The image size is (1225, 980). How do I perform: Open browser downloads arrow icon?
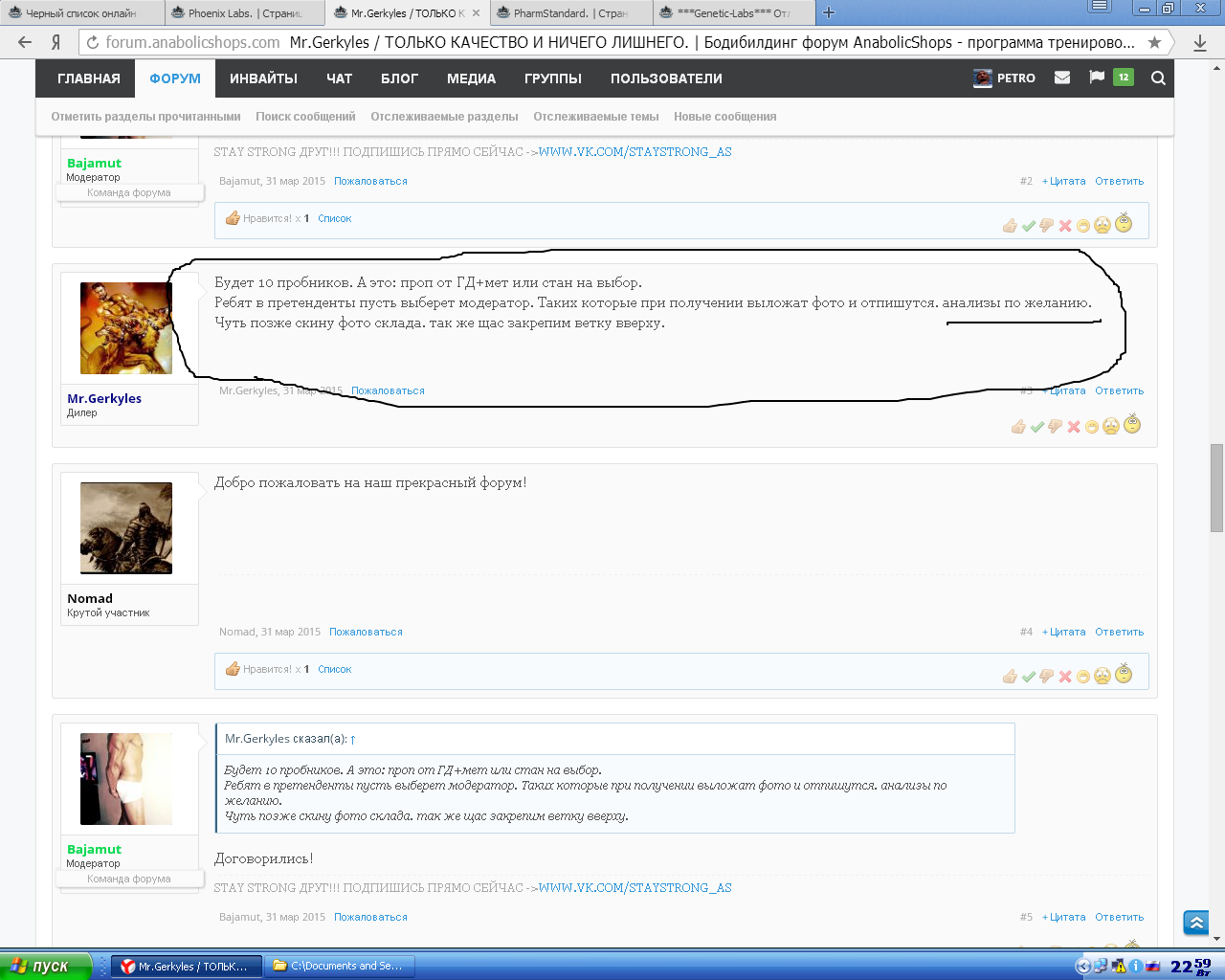pos(1200,42)
